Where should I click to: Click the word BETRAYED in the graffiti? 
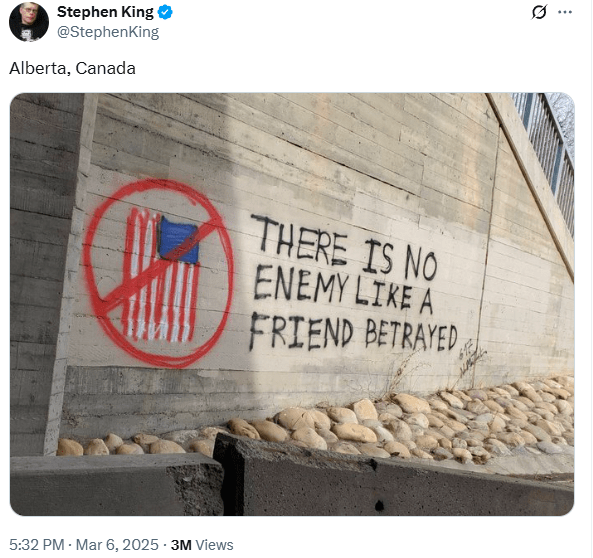411,334
